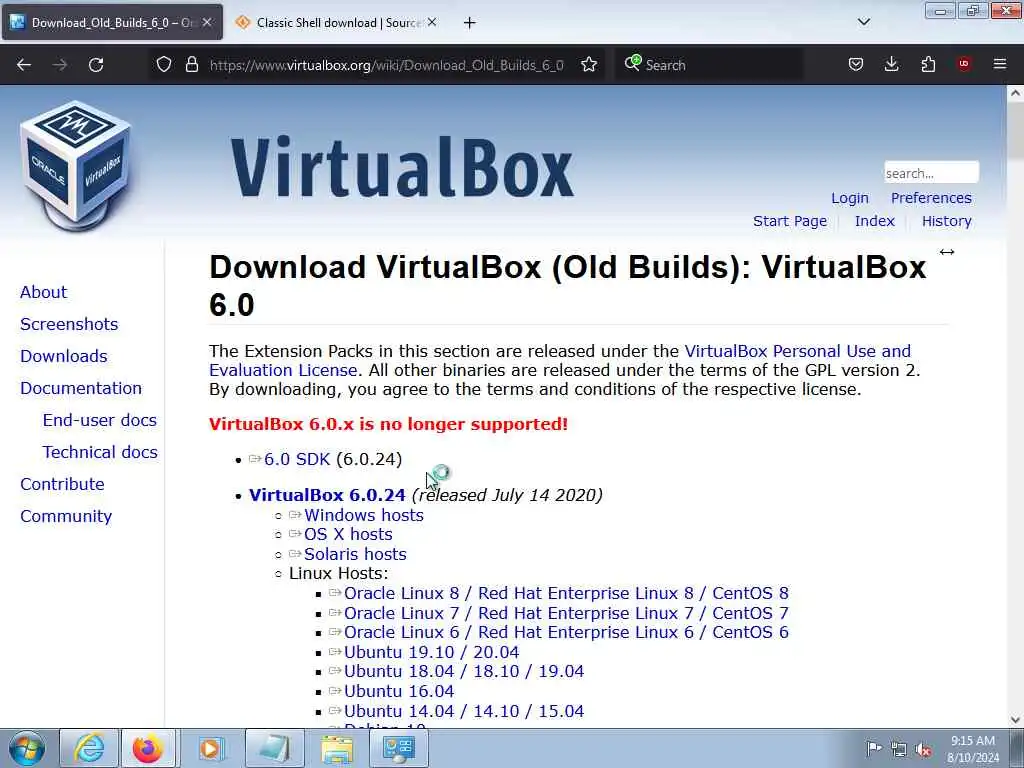Download Ubuntu 18.04 / 18.10 / 19.04 package
The width and height of the screenshot is (1024, 768).
pyautogui.click(x=464, y=671)
